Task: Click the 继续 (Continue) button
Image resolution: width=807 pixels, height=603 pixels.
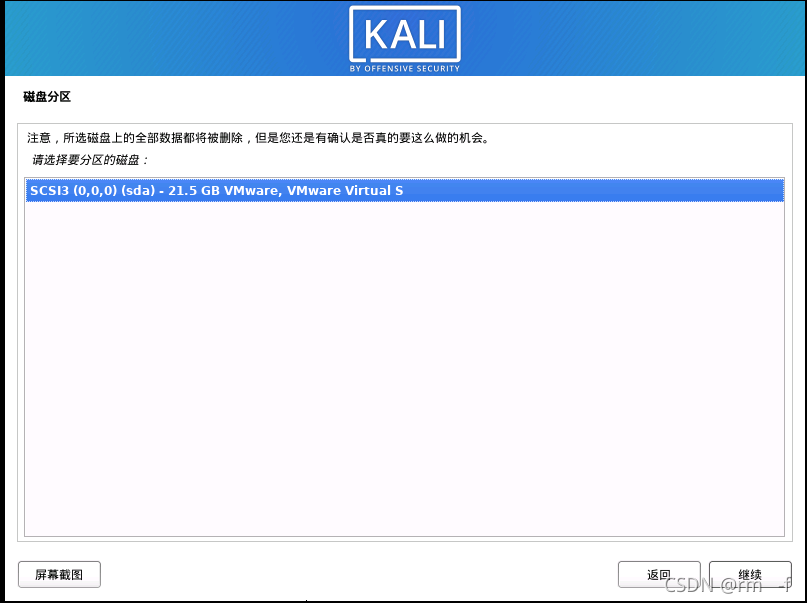Action: (750, 574)
